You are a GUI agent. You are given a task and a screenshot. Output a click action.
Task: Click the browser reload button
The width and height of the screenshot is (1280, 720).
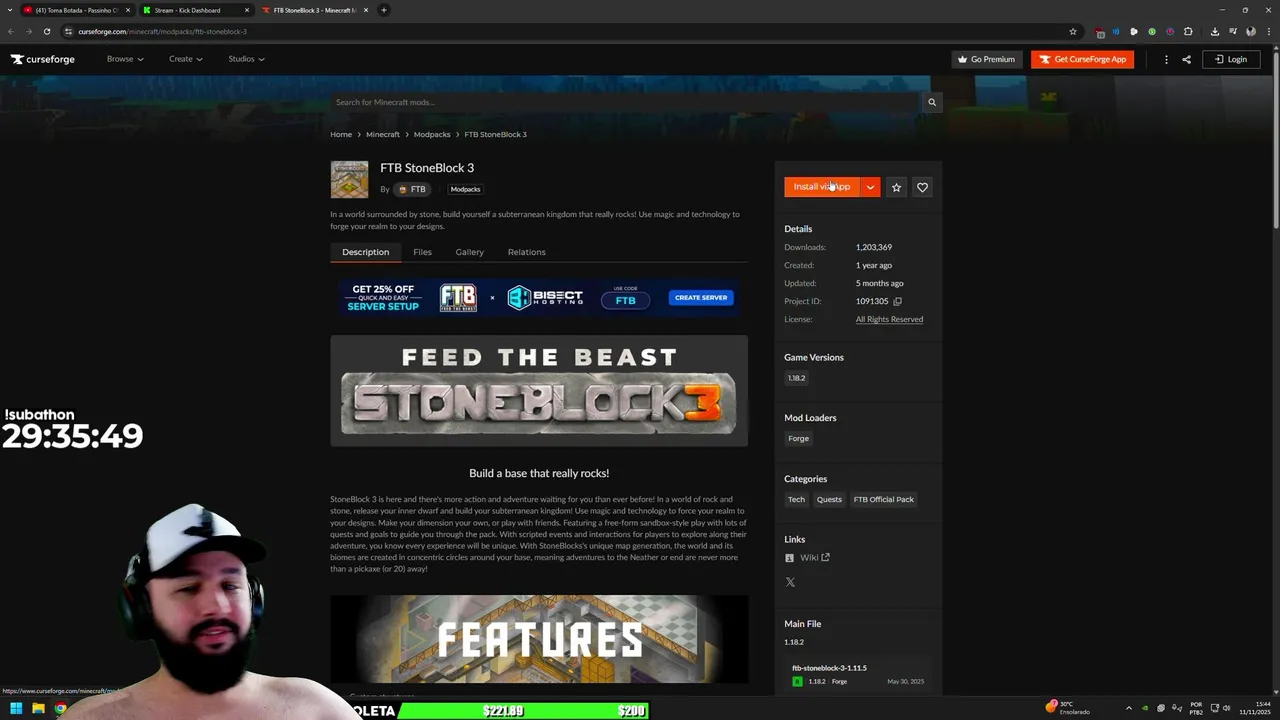click(x=47, y=31)
